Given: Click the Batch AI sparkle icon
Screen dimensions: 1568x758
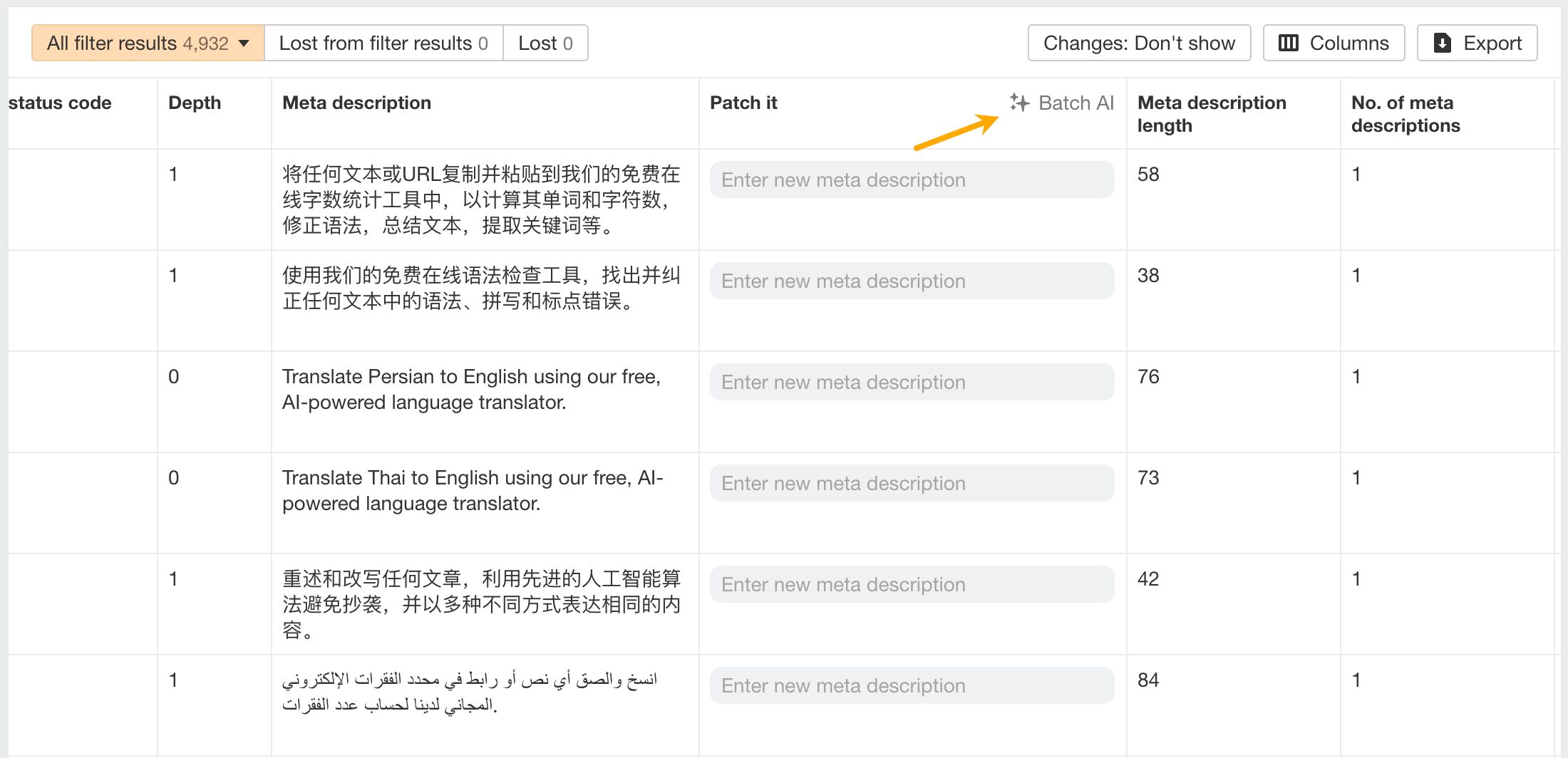Looking at the screenshot, I should (x=1019, y=103).
